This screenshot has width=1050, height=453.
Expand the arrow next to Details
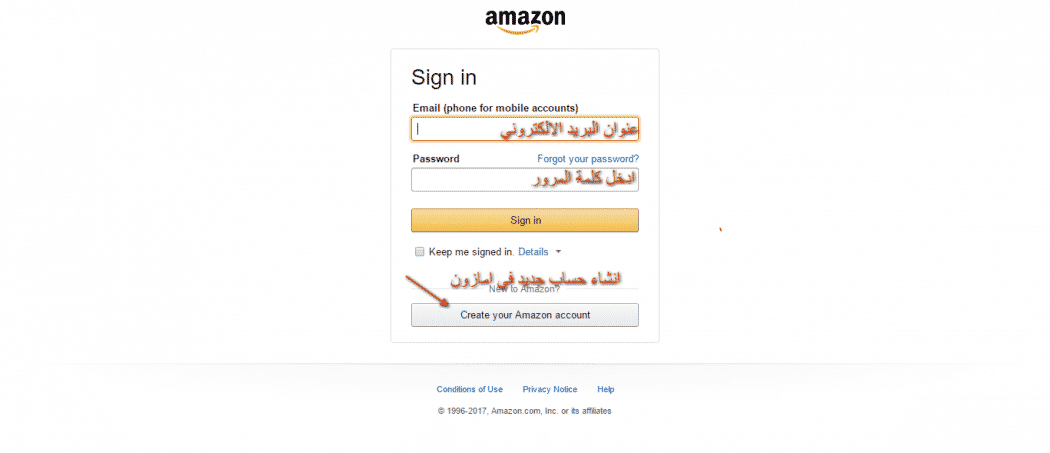point(558,252)
